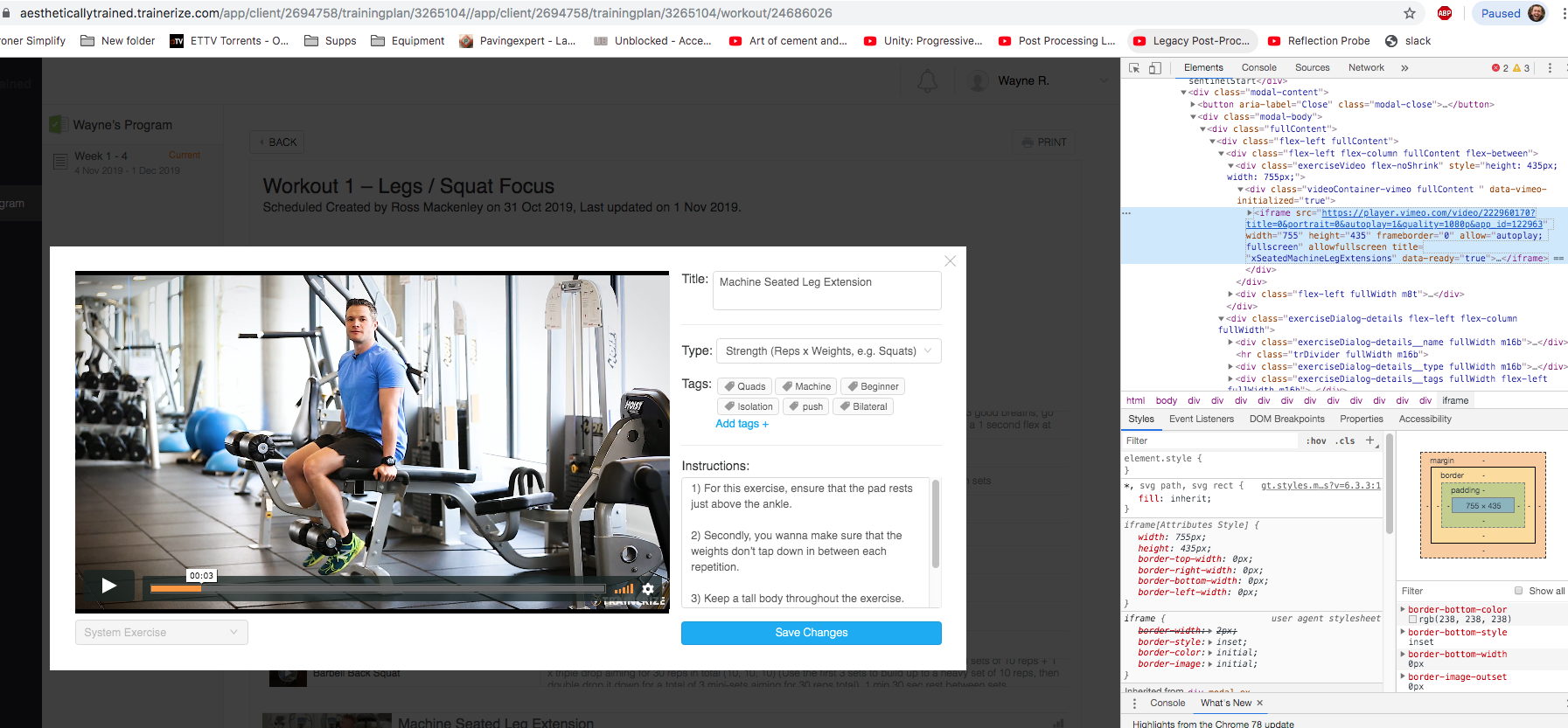
Task: Select the Beginner tag
Action: (873, 386)
